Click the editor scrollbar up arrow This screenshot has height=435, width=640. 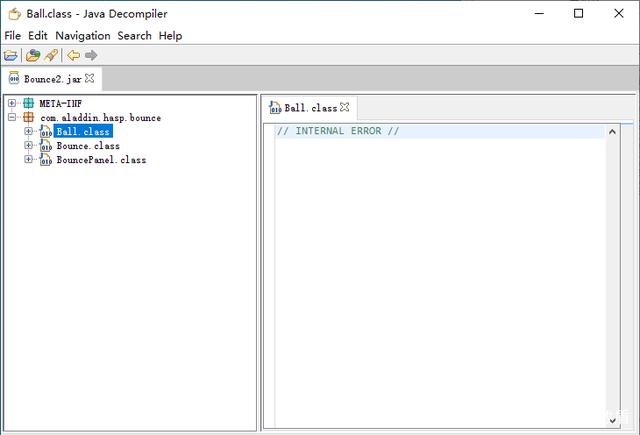[612, 132]
